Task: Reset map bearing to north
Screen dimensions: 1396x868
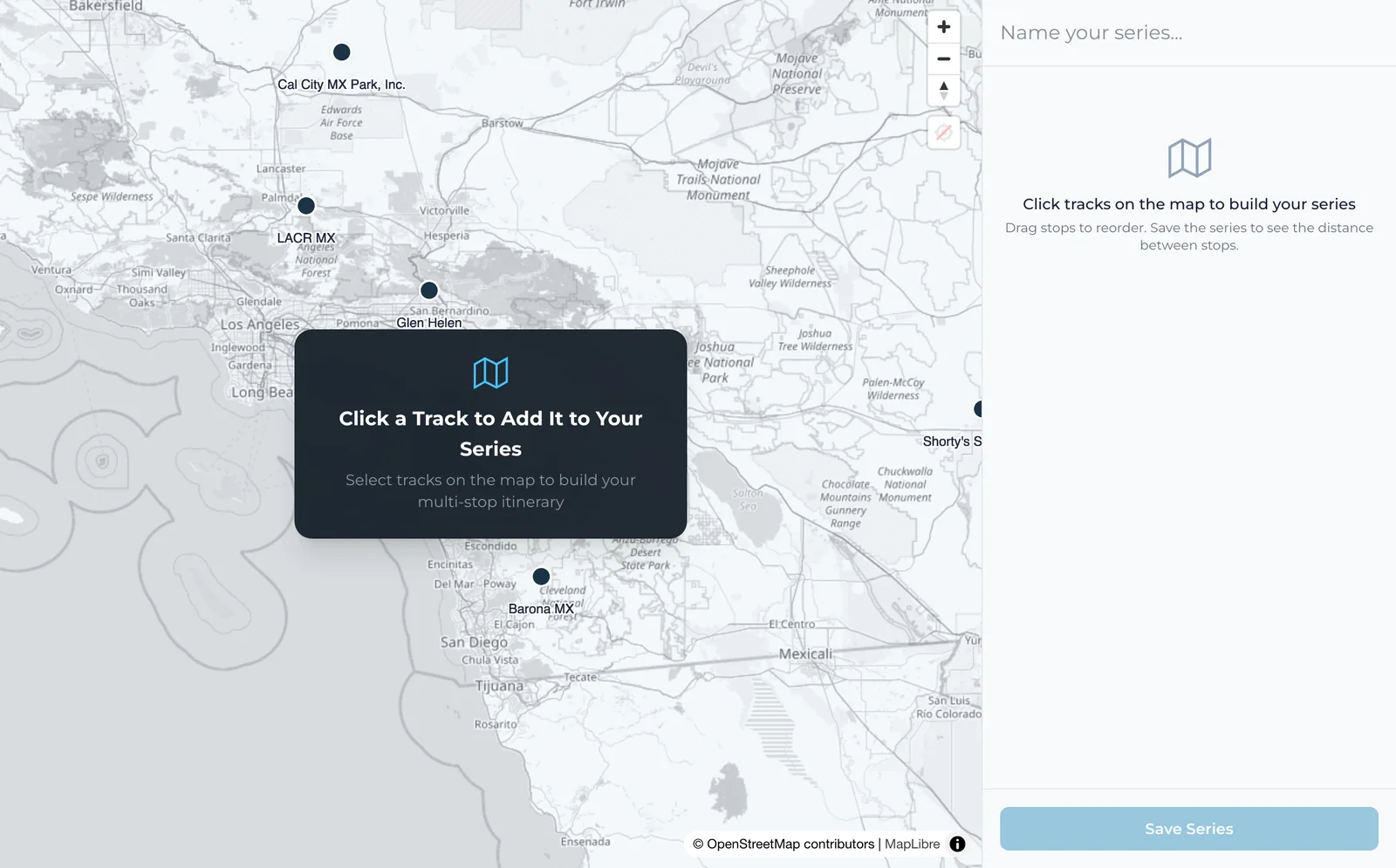Action: pos(943,91)
